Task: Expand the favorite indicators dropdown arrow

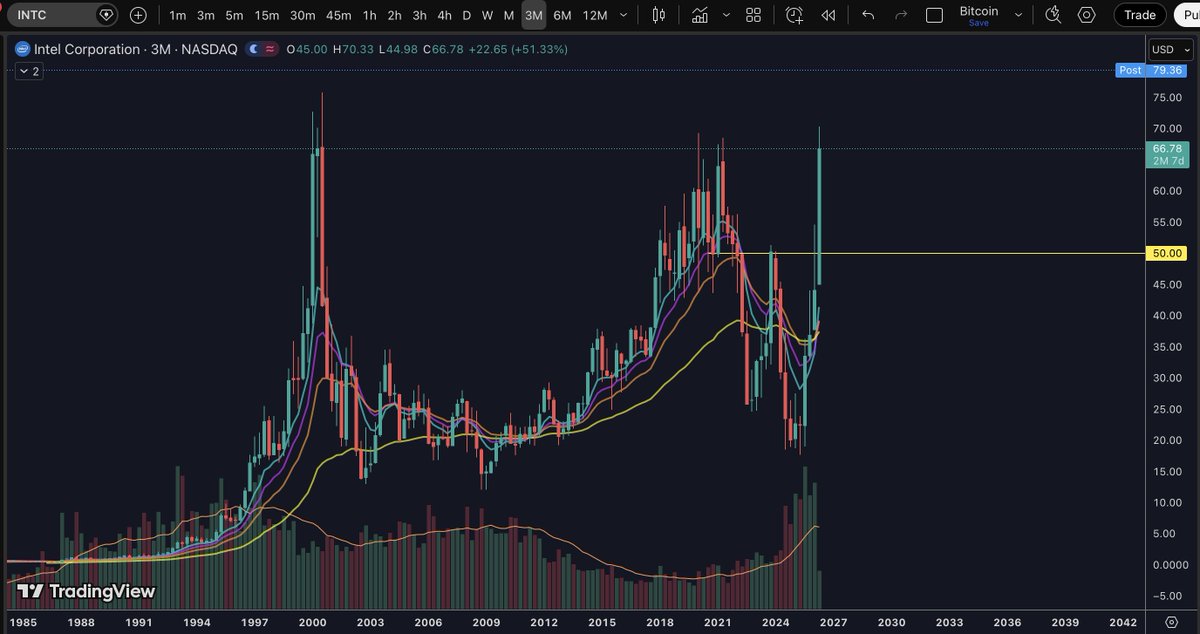Action: click(x=727, y=15)
